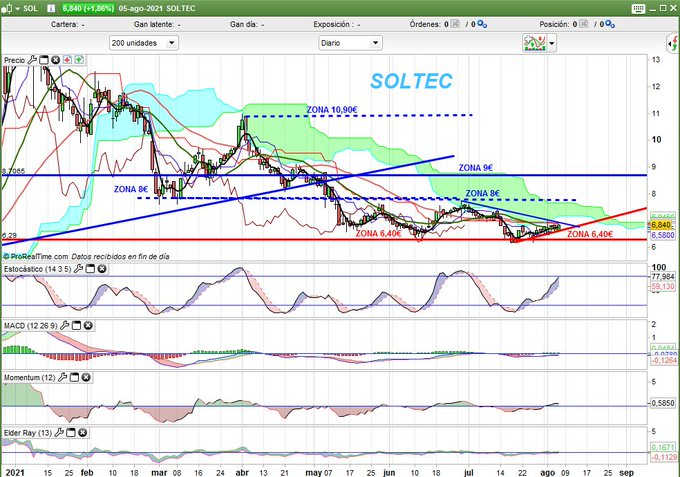Remove the Elder Ray indicator panel

82,432
